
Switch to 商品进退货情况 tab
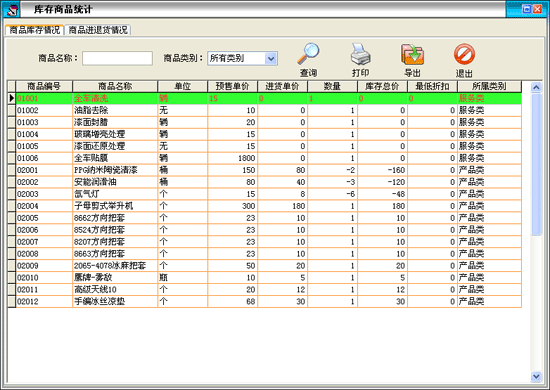click(98, 30)
